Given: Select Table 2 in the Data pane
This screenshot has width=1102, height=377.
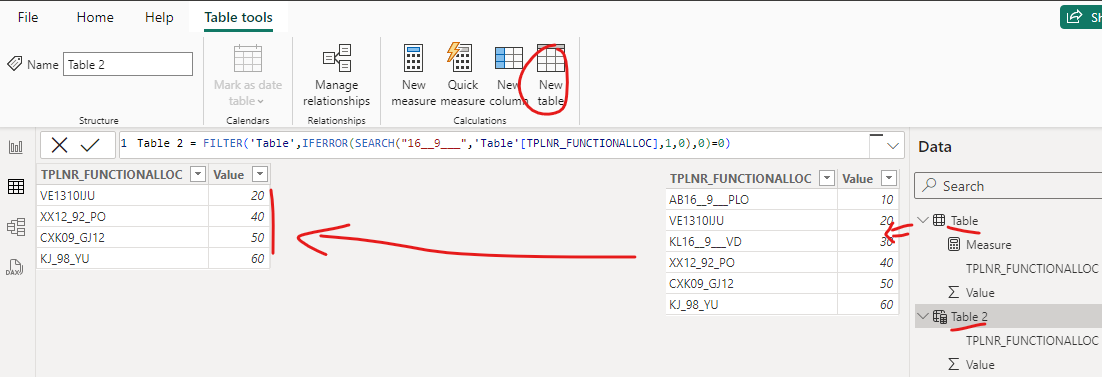Looking at the screenshot, I should (969, 317).
